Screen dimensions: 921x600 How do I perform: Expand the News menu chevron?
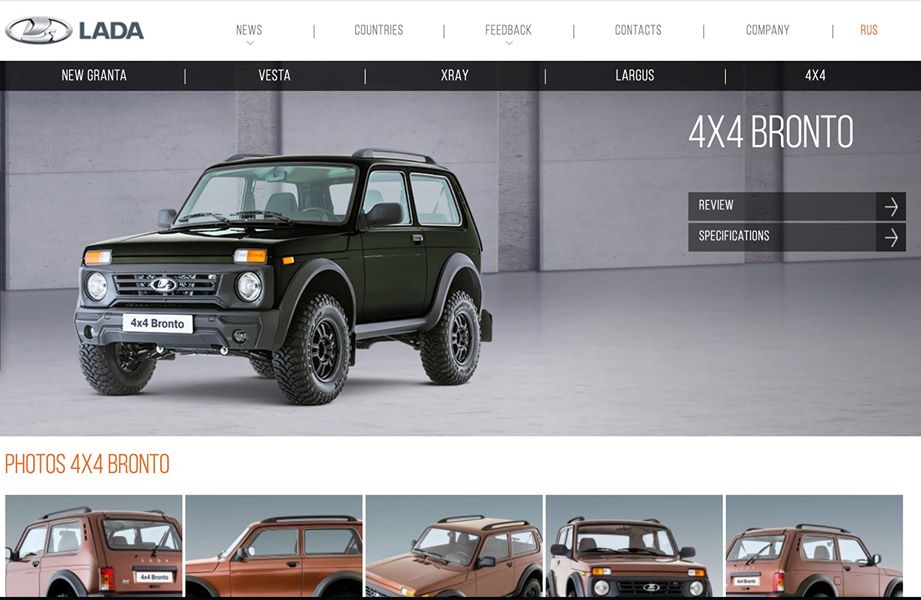[250, 43]
